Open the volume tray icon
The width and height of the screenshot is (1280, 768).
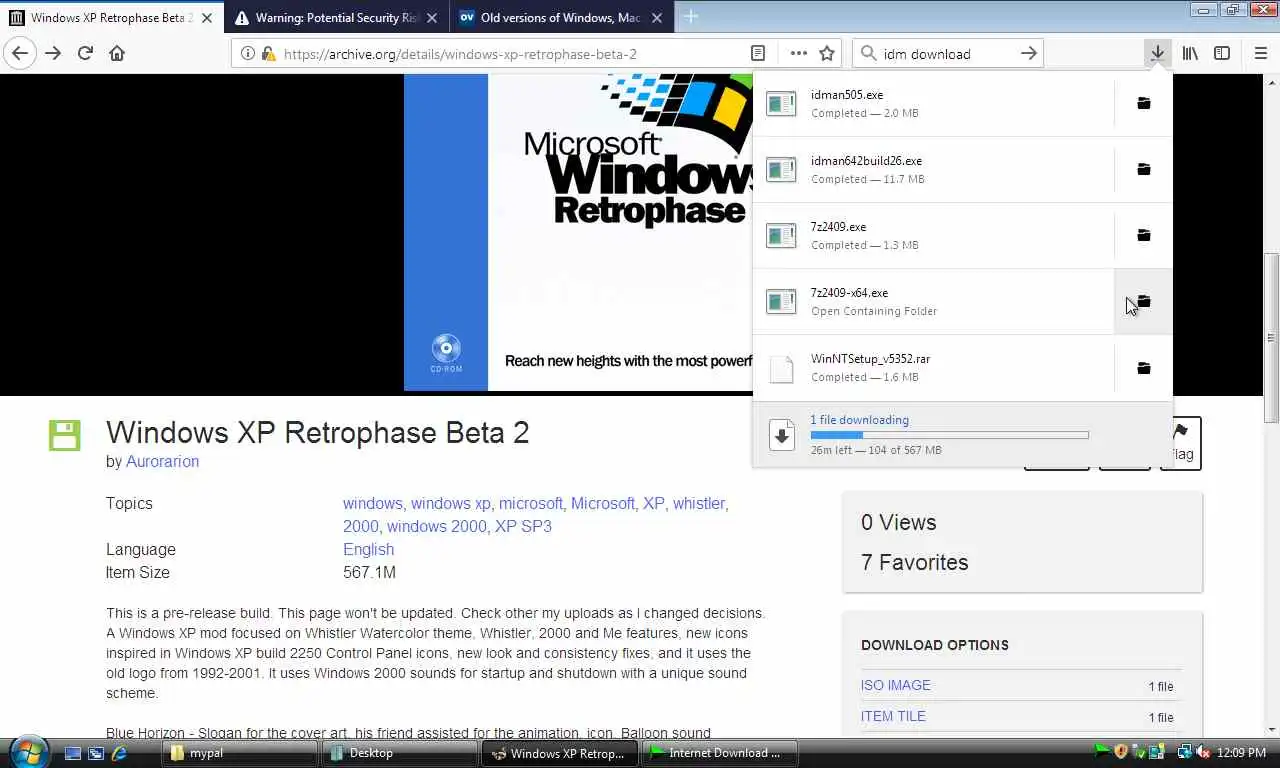tap(1202, 752)
